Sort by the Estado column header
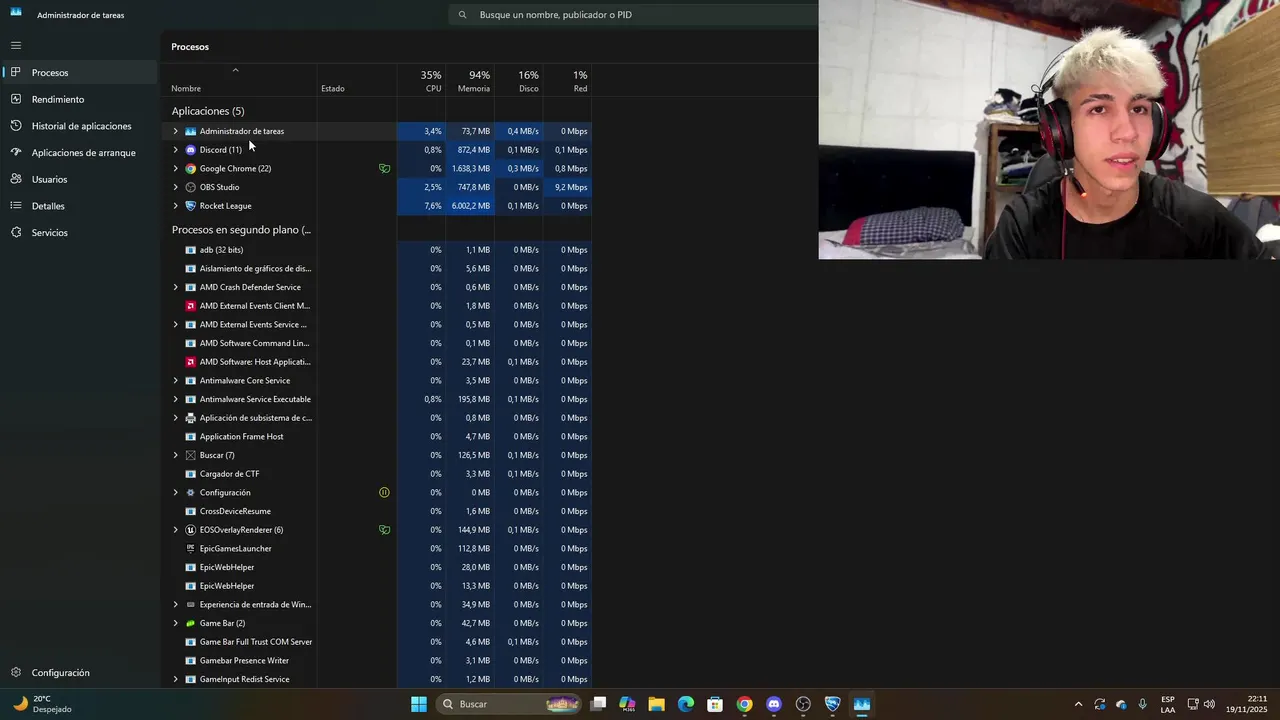Screen dimensions: 1280x720 click(x=333, y=88)
